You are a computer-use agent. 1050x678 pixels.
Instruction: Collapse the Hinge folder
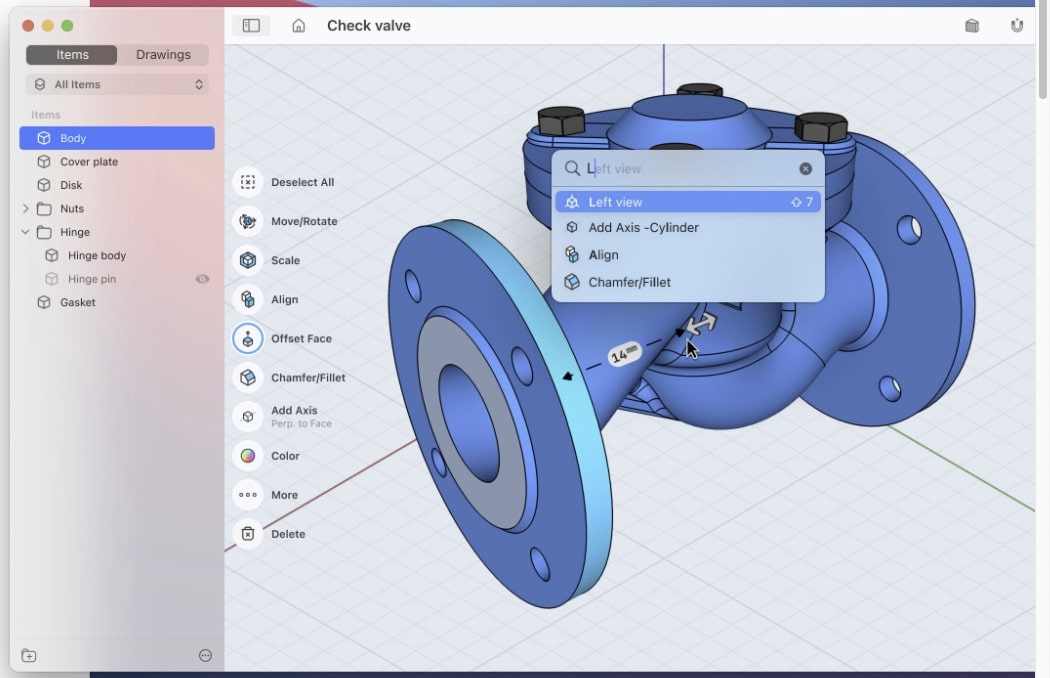(25, 232)
